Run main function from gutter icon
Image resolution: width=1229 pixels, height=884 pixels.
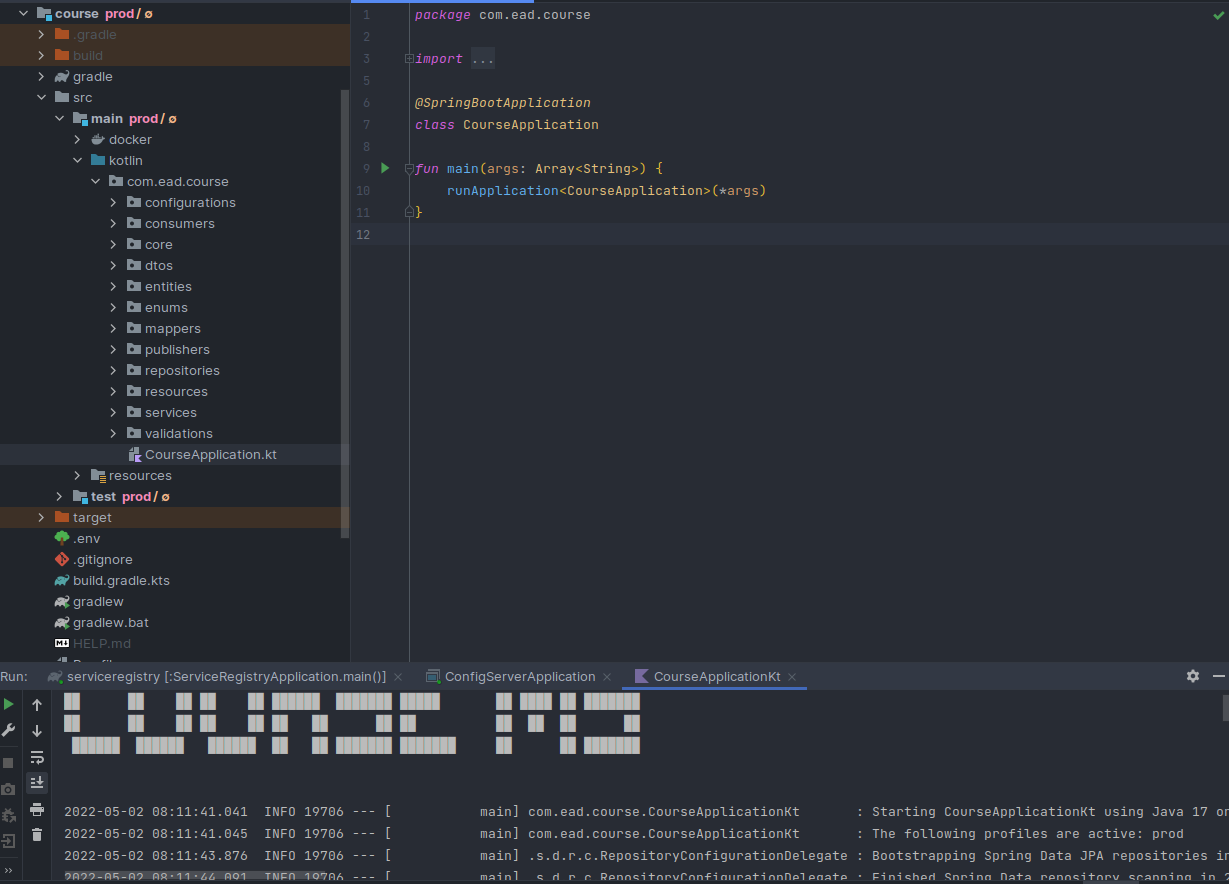[385, 168]
